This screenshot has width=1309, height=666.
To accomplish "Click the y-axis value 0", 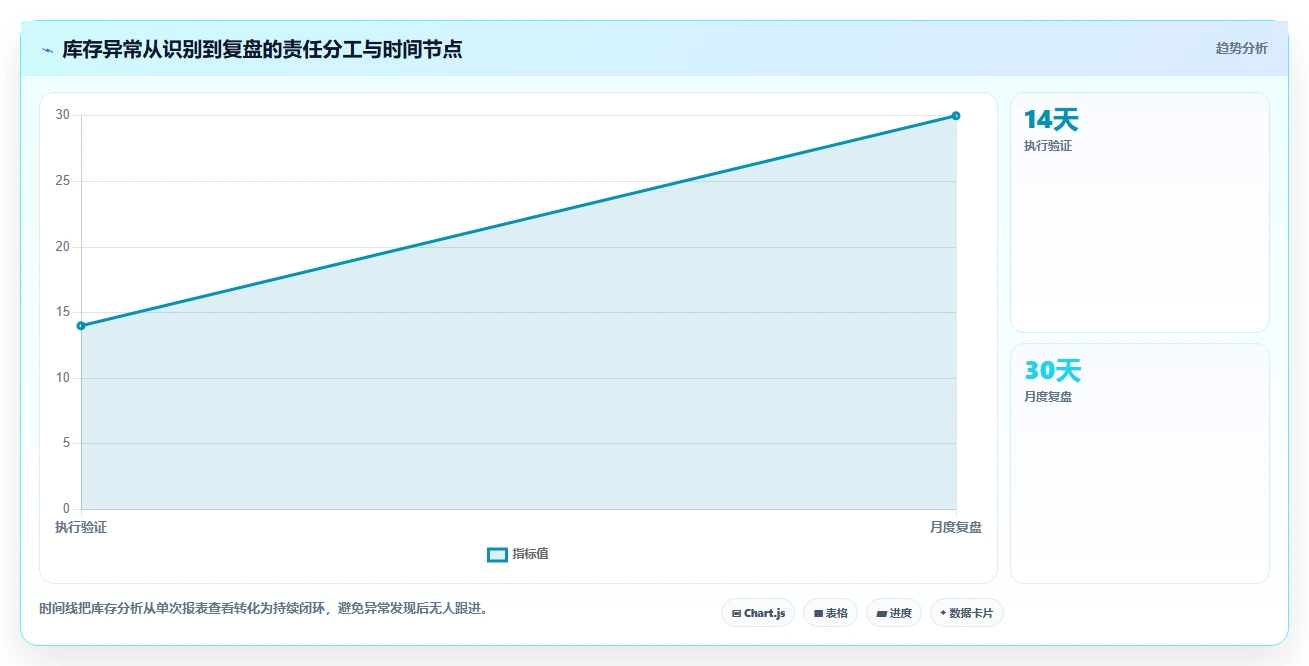I will [x=67, y=508].
